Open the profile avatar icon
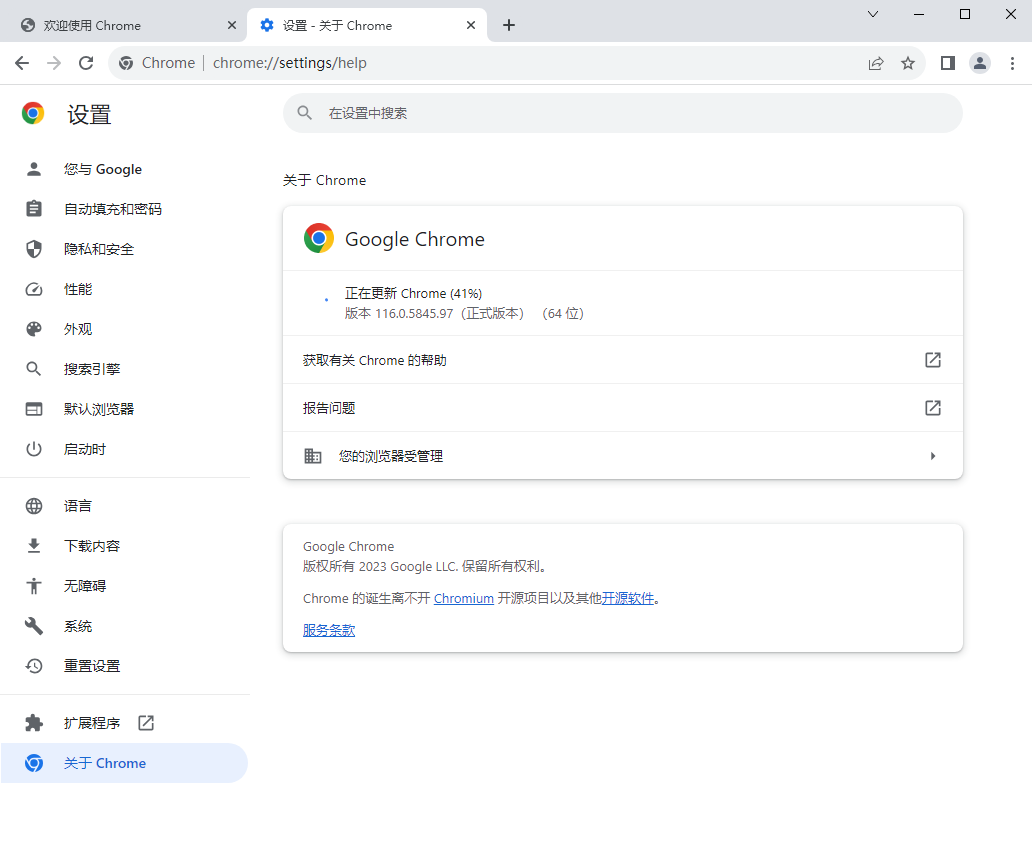This screenshot has width=1032, height=855. pyautogui.click(x=980, y=63)
